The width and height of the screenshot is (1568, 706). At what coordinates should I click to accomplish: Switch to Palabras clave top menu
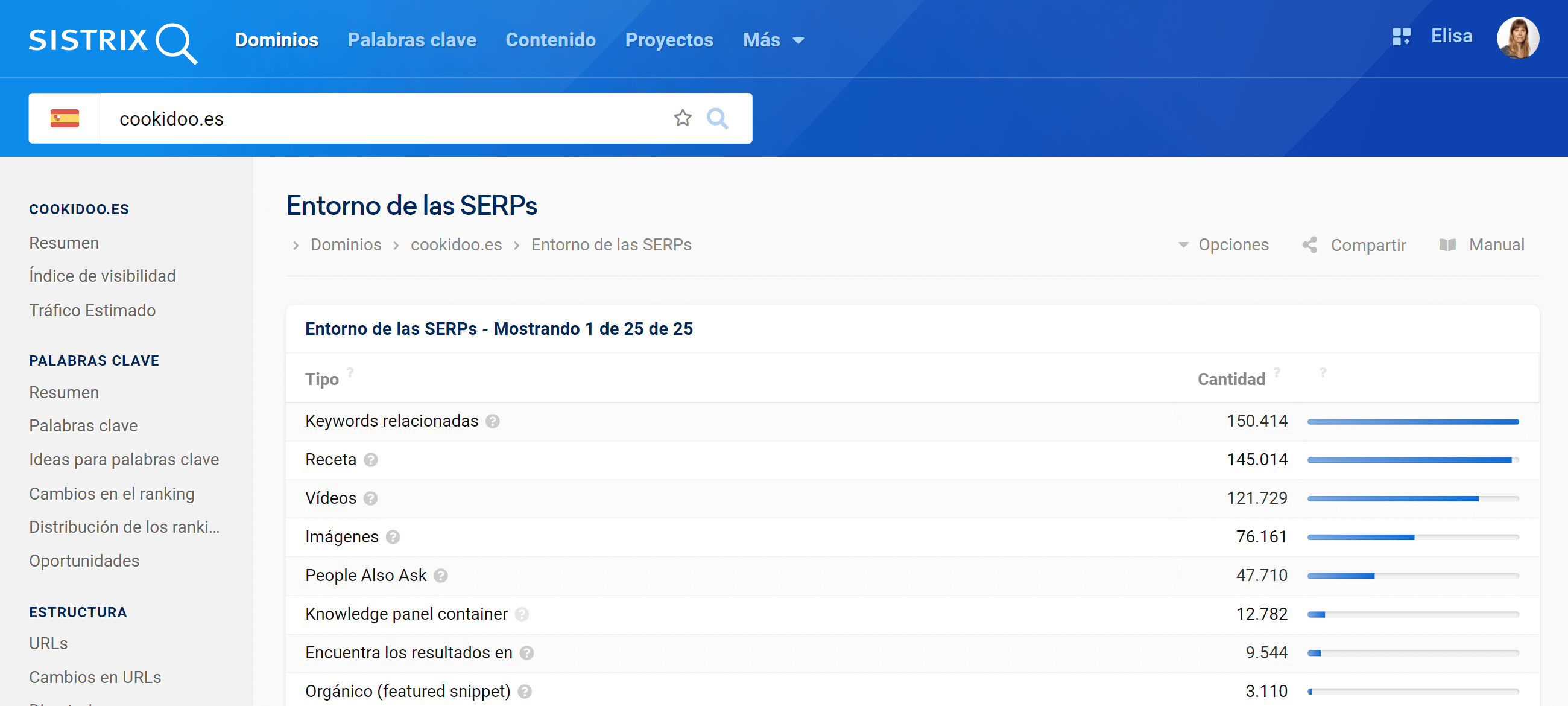point(411,40)
